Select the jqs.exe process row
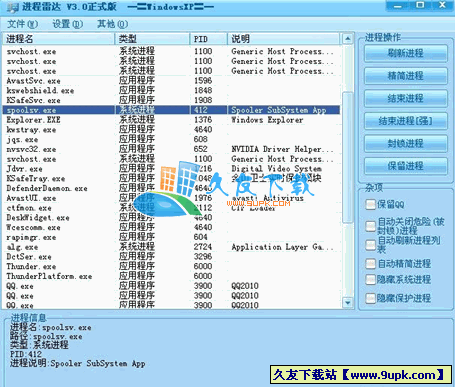Image resolution: width=455 pixels, height=387 pixels. [x=171, y=139]
